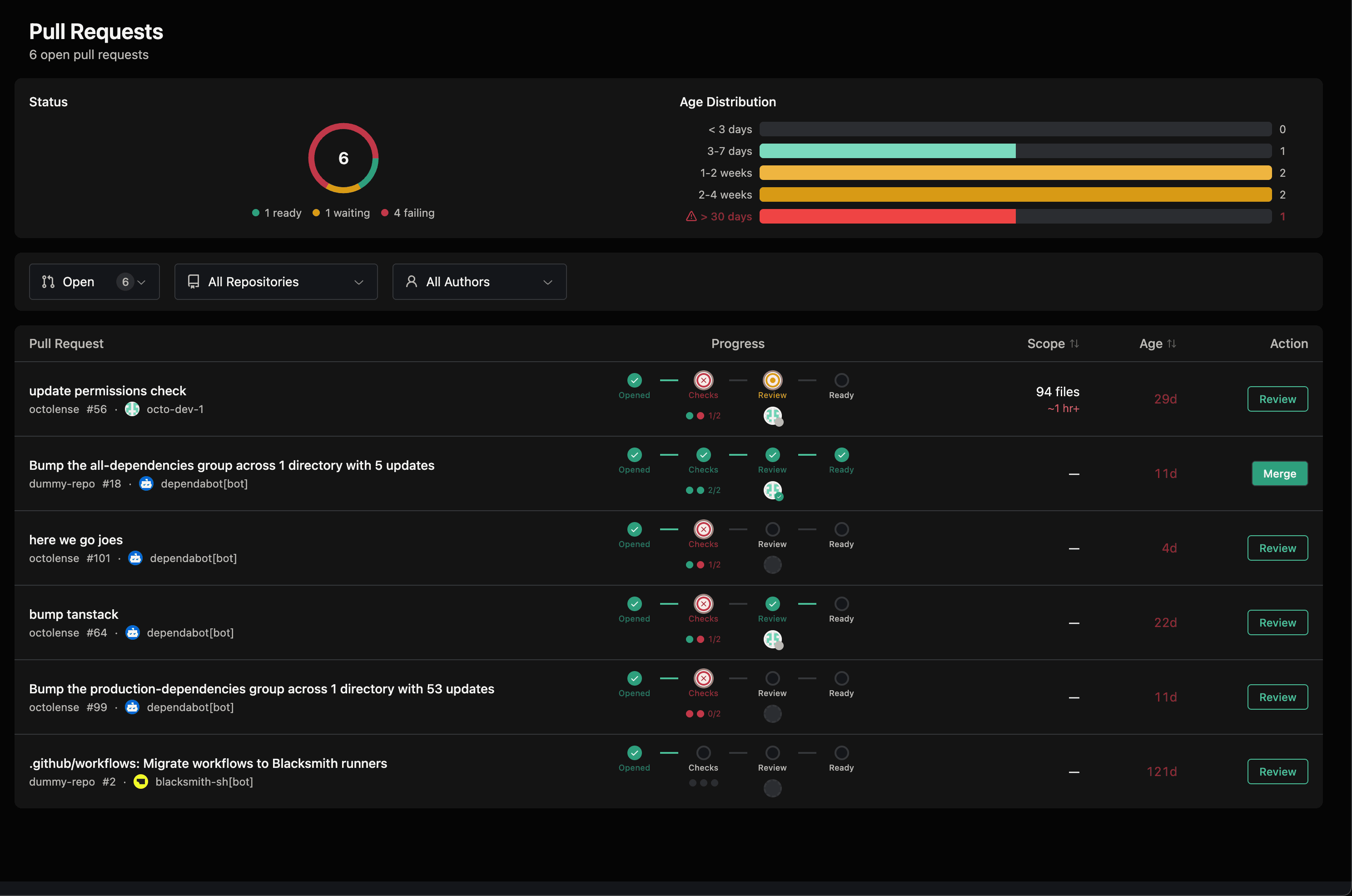Toggle sorting on the Scope column
1352x896 pixels.
click(x=1053, y=343)
